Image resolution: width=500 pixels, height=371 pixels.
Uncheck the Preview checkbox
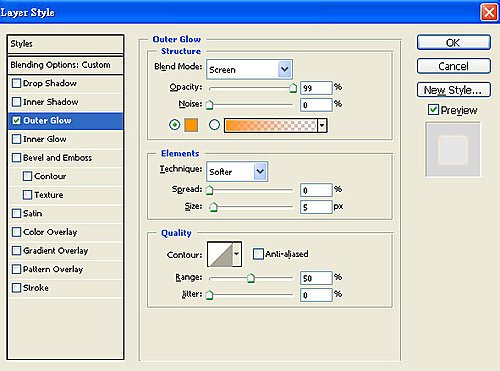point(433,110)
